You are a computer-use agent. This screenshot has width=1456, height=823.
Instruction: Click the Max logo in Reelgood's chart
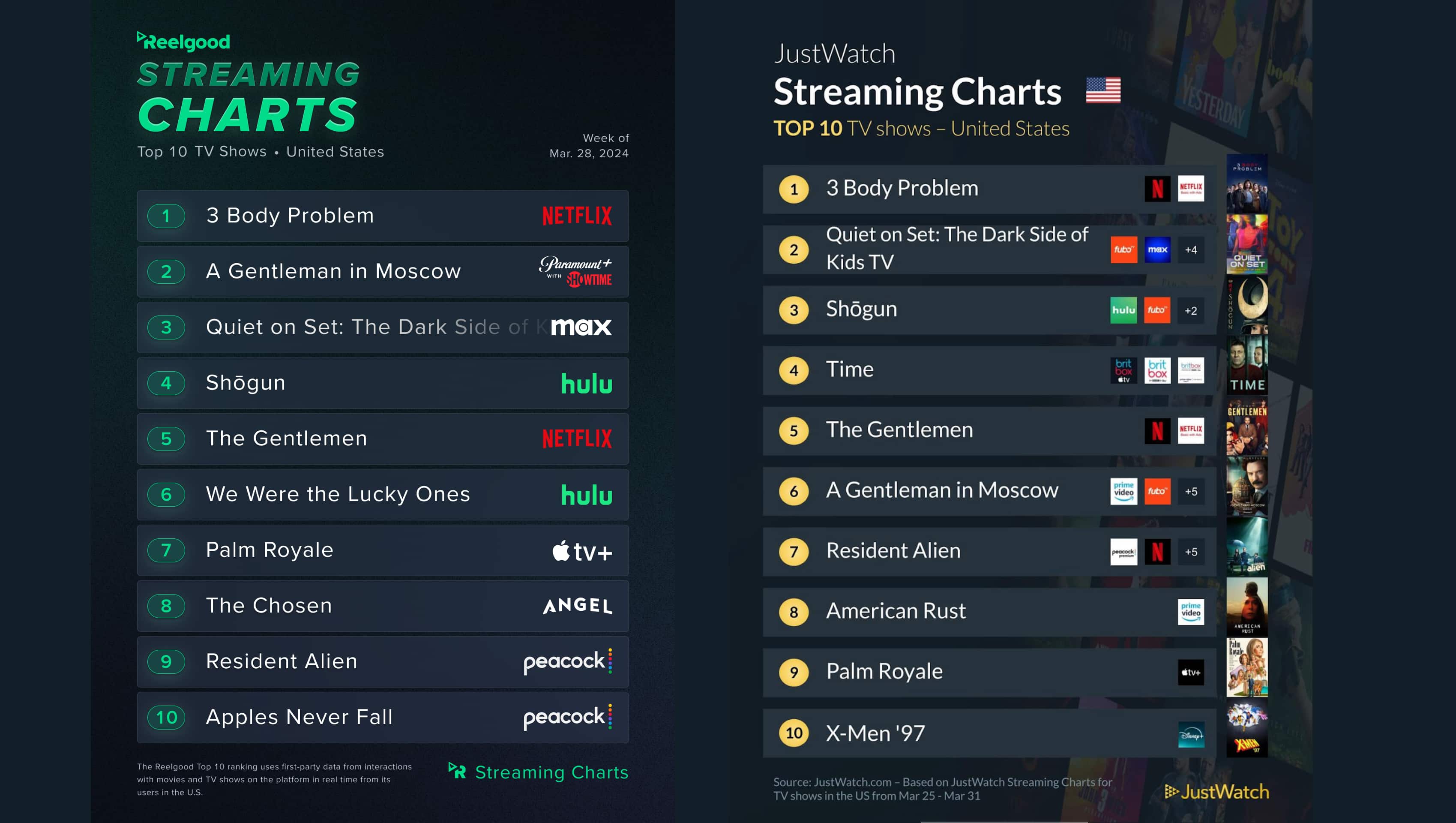581,327
